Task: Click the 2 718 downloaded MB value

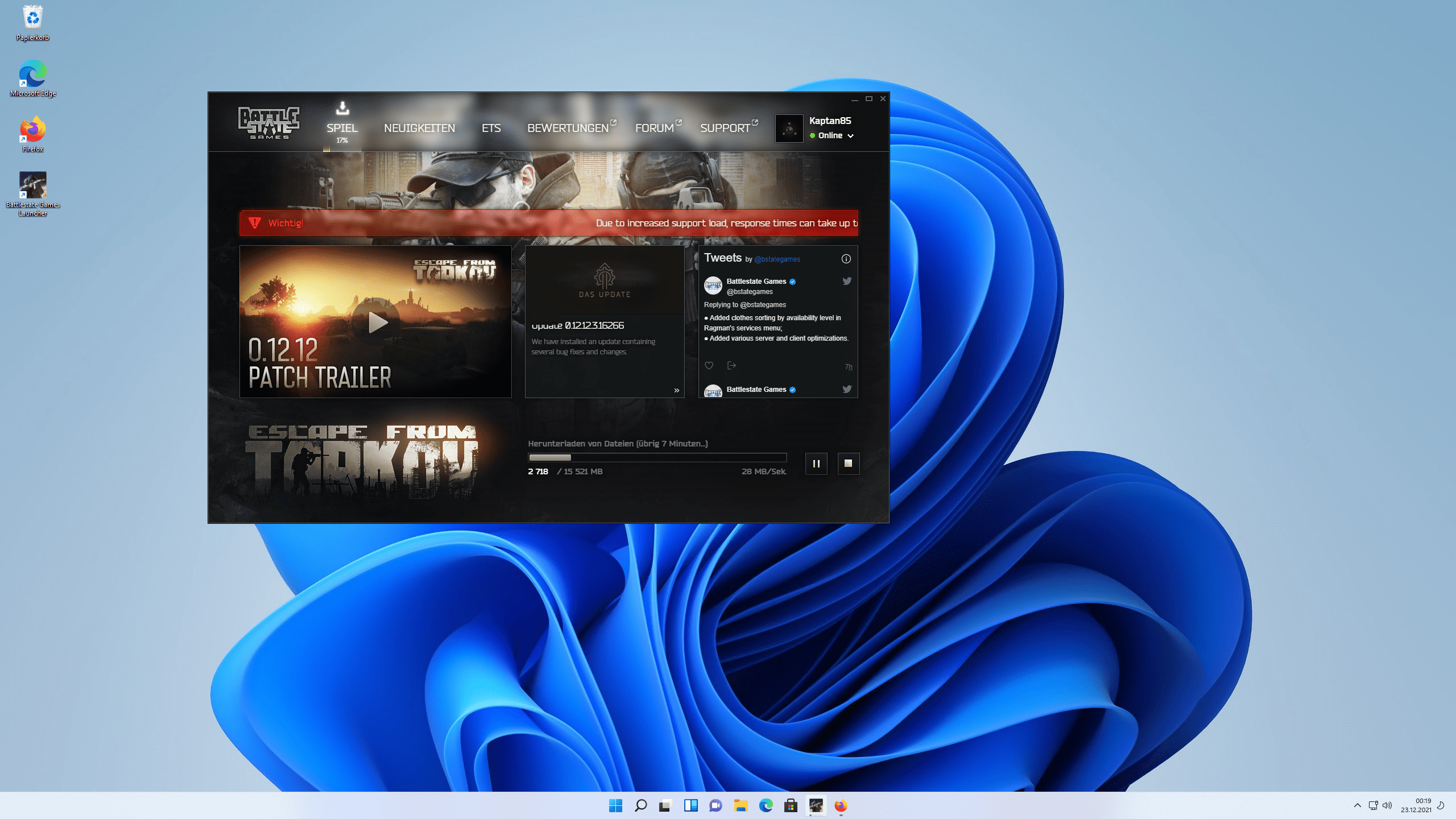Action: point(538,471)
